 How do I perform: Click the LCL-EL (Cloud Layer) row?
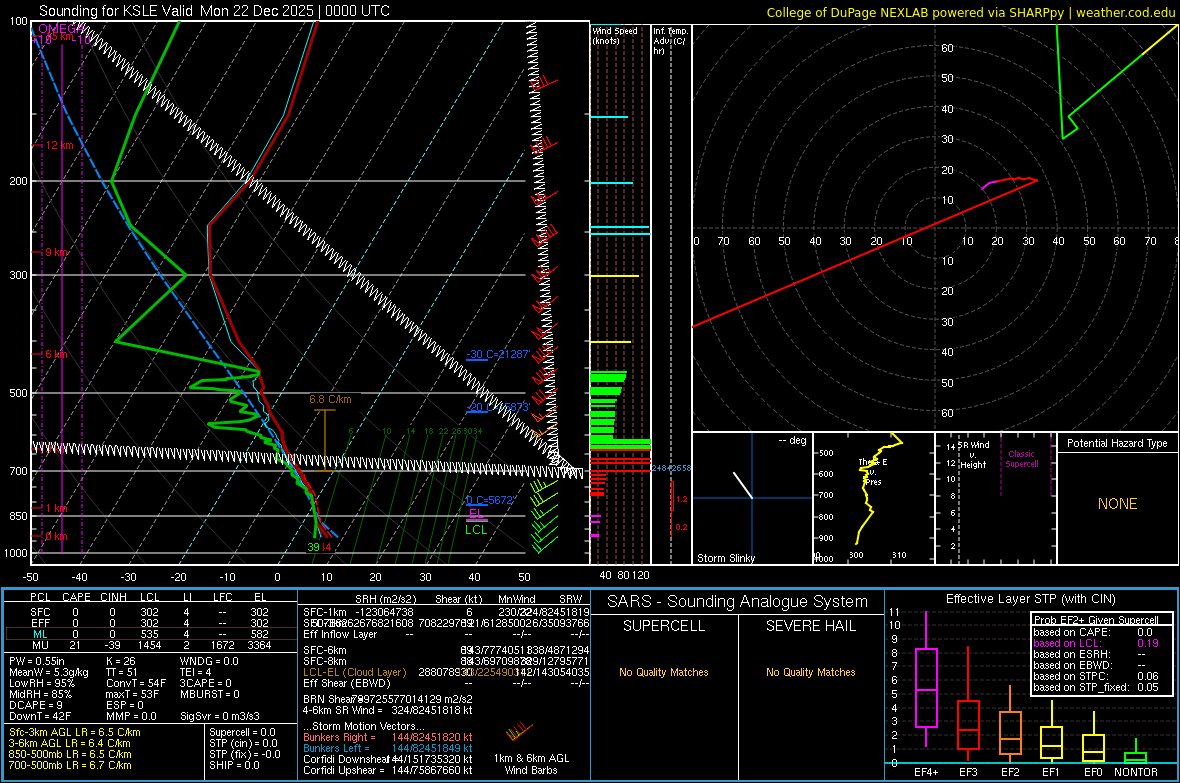(446, 672)
